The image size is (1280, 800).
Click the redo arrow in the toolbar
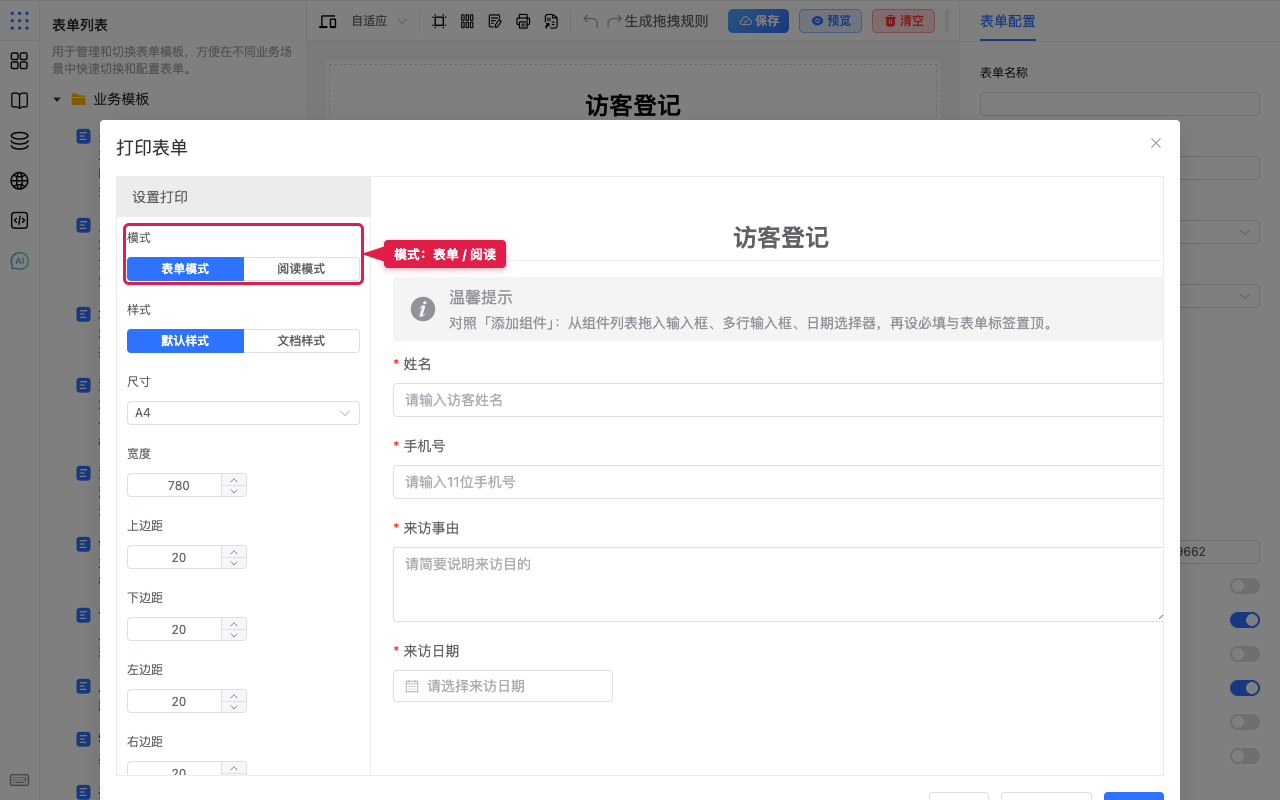(x=615, y=21)
